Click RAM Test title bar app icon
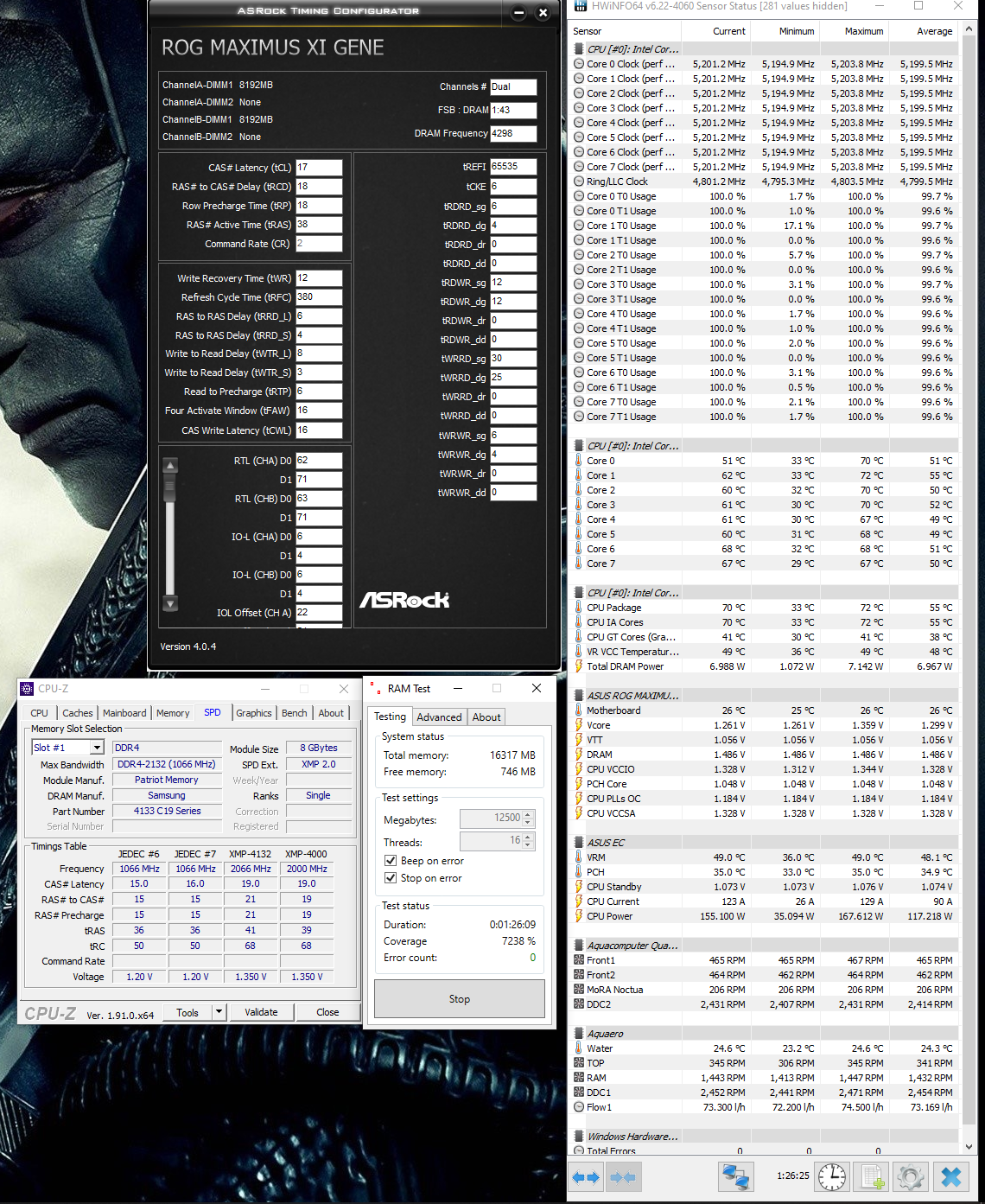Screen dimensions: 985x1204 [x=374, y=689]
